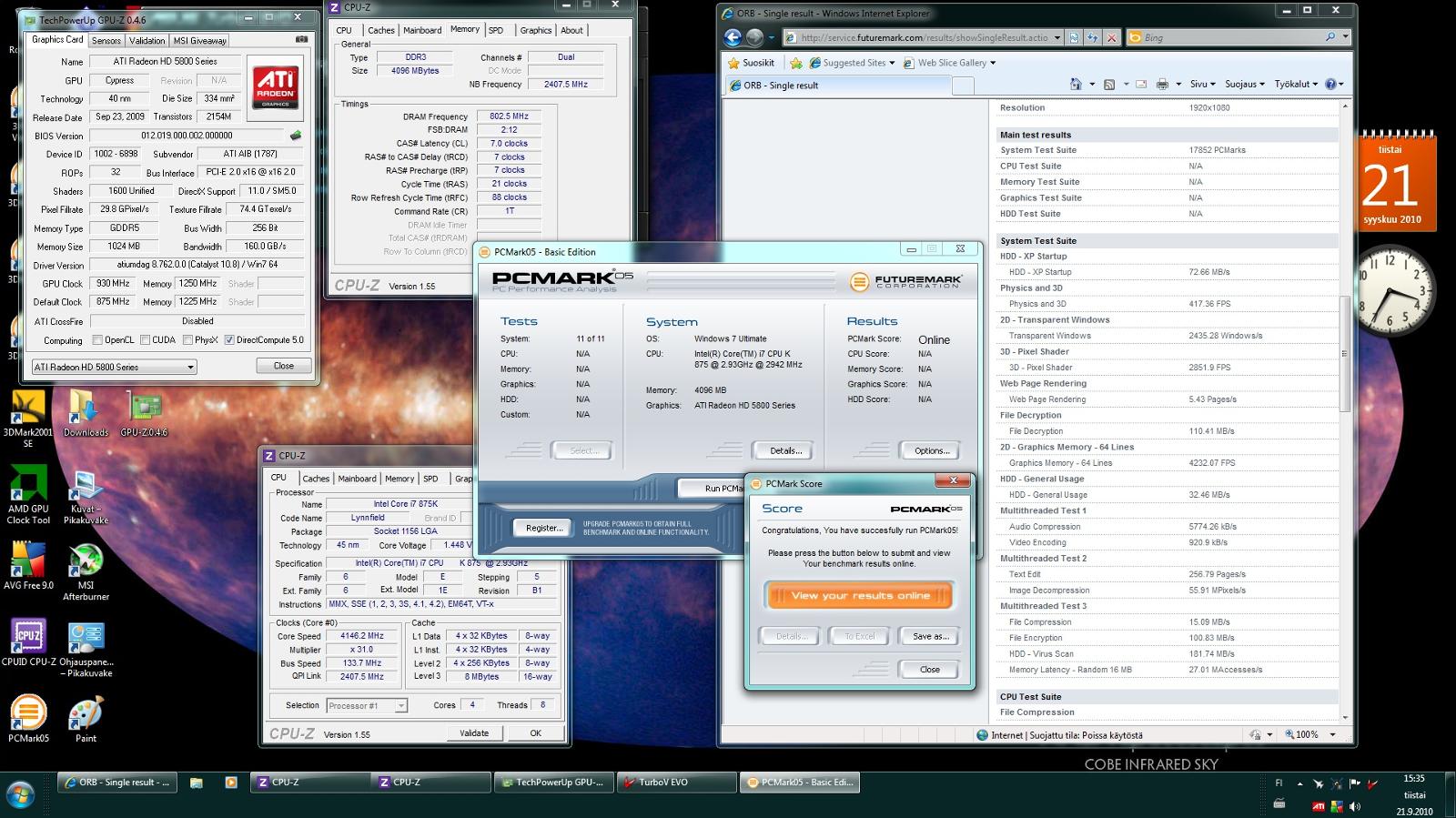1456x818 pixels.
Task: Open the Processor #1 selection dropdown
Action: pyautogui.click(x=367, y=705)
